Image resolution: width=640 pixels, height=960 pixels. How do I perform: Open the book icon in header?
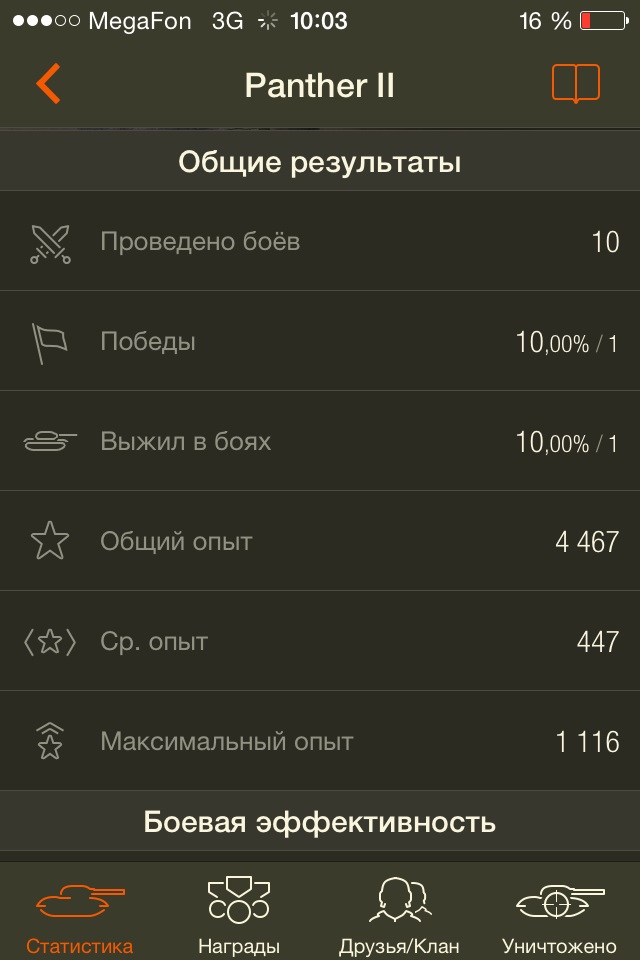[575, 84]
